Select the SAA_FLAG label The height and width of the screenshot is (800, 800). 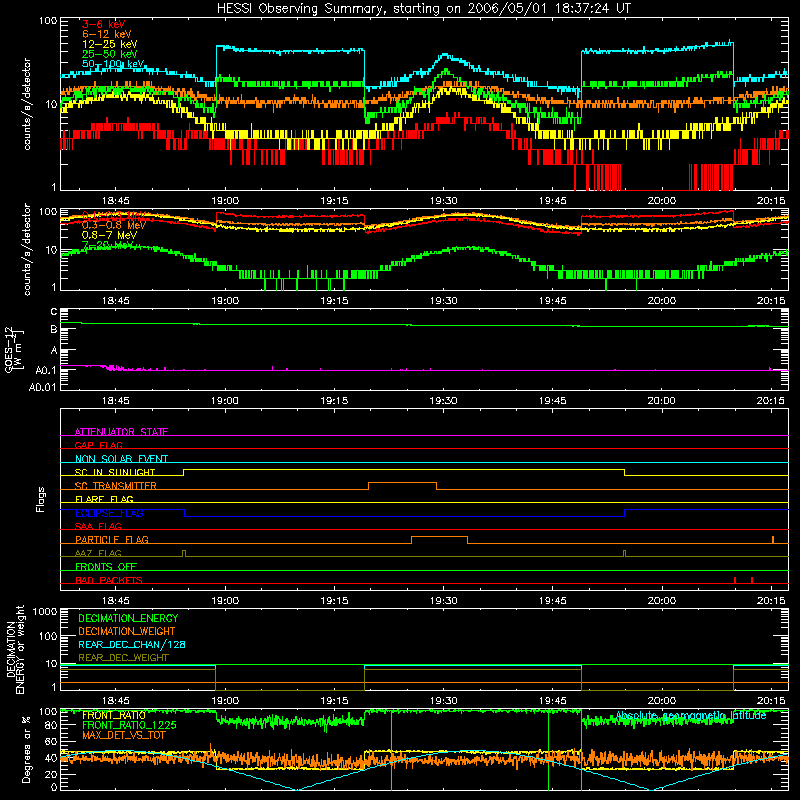click(x=98, y=526)
